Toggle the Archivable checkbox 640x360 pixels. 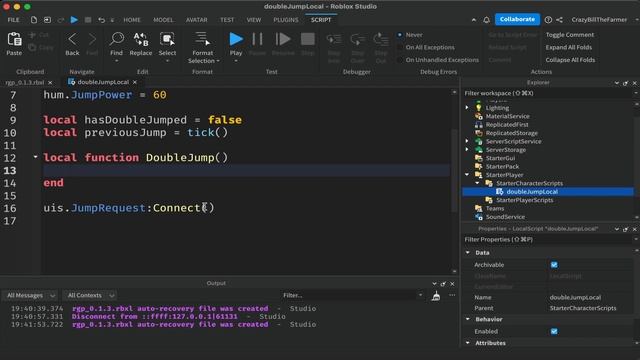(554, 265)
